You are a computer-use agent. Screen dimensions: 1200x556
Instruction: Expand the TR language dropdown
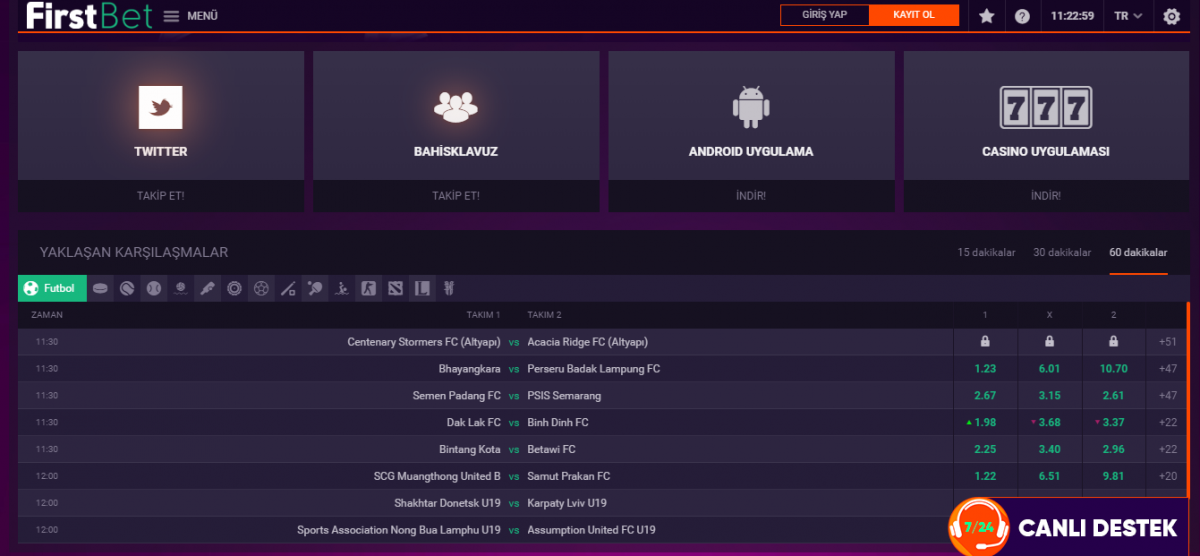pyautogui.click(x=1129, y=16)
